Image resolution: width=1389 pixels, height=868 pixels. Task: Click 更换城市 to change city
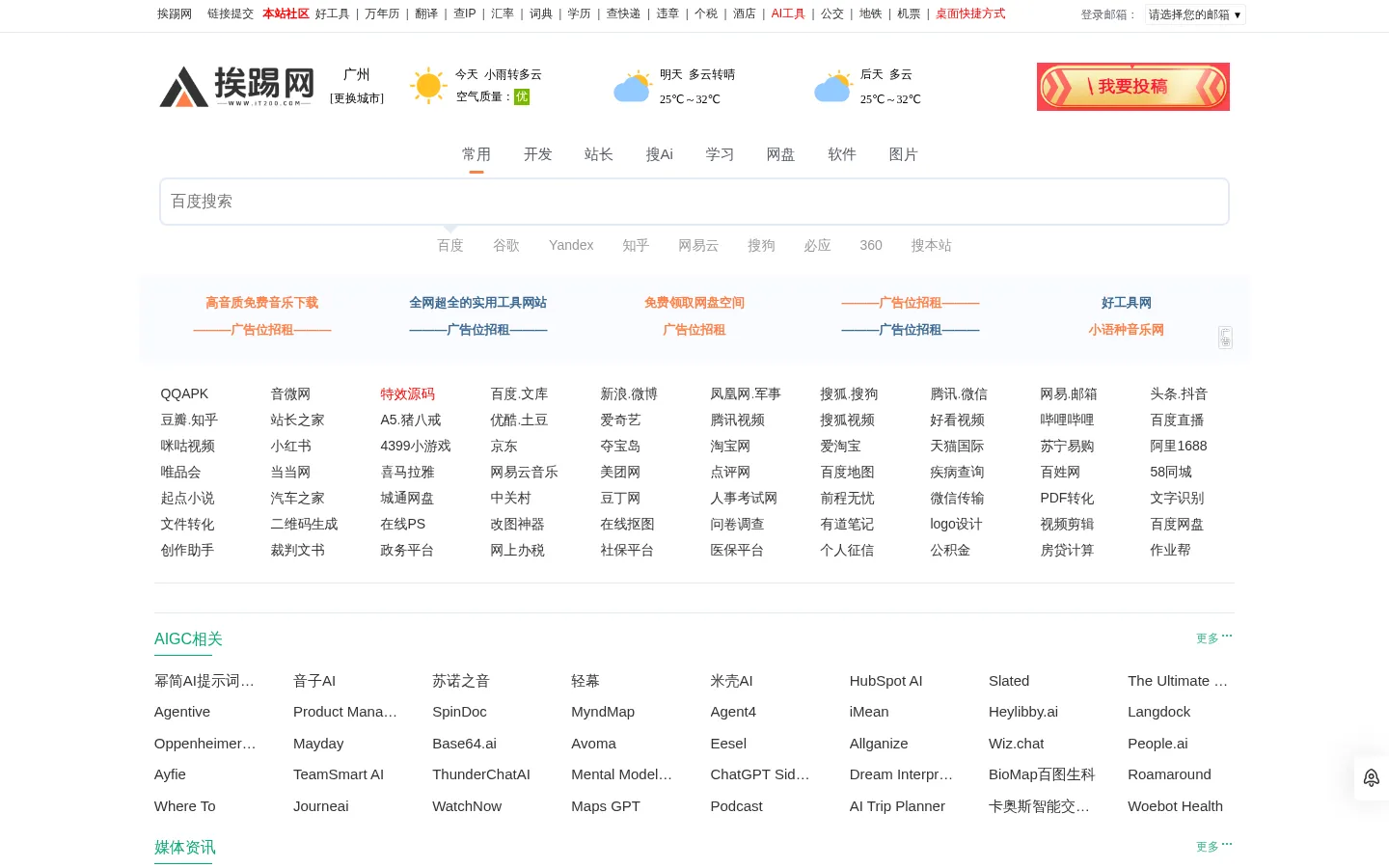[x=357, y=98]
